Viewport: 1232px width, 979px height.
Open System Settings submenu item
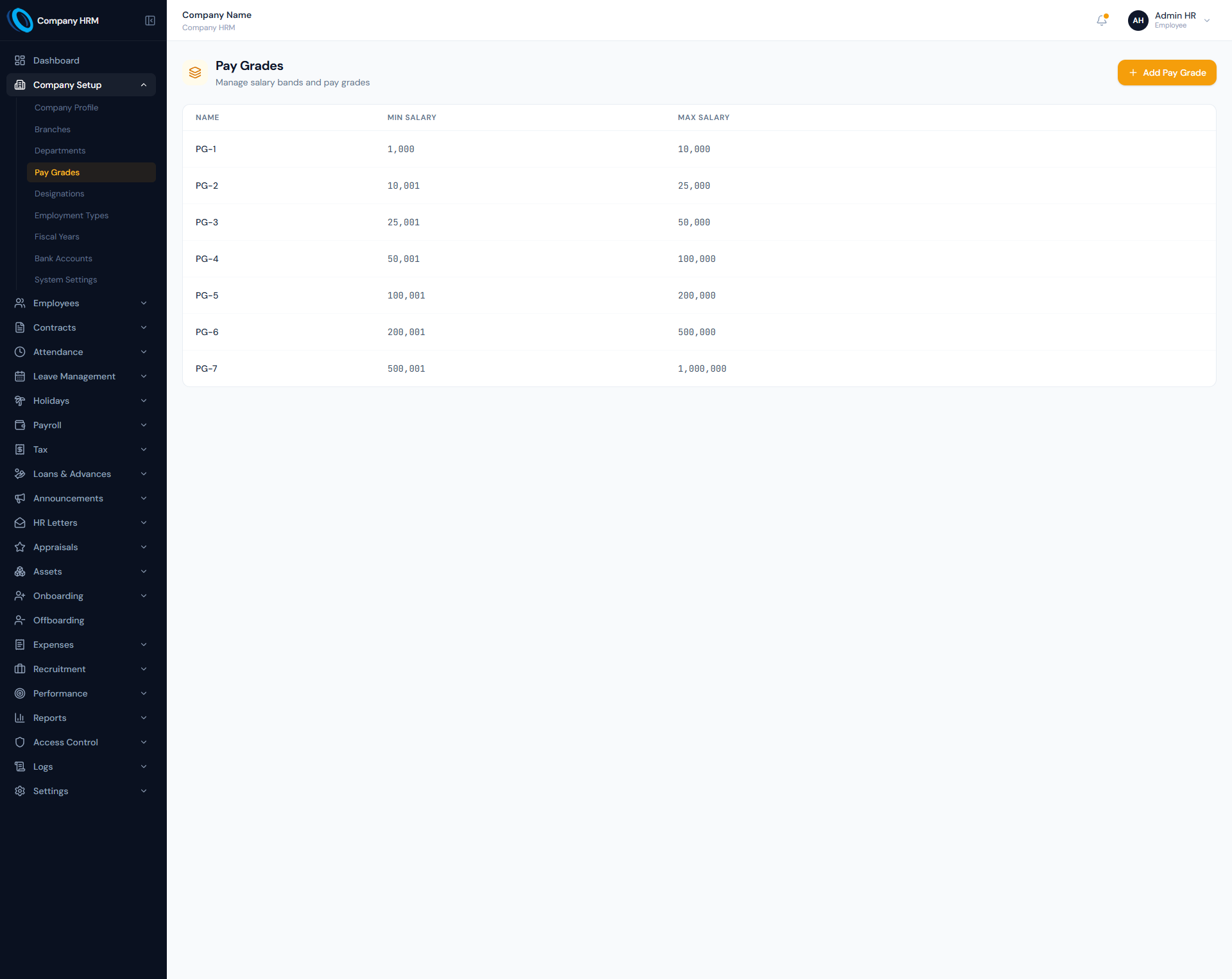(x=91, y=280)
